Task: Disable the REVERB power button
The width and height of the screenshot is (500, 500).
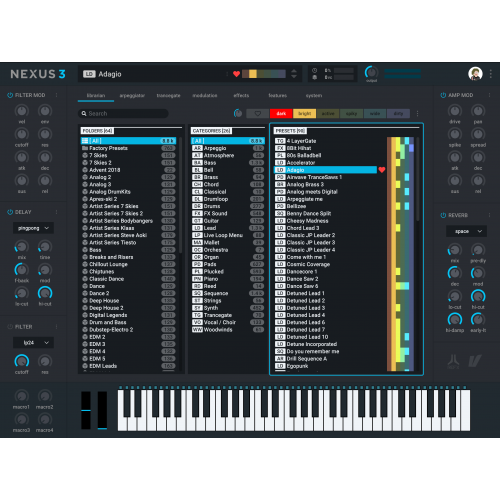Action: [x=443, y=215]
